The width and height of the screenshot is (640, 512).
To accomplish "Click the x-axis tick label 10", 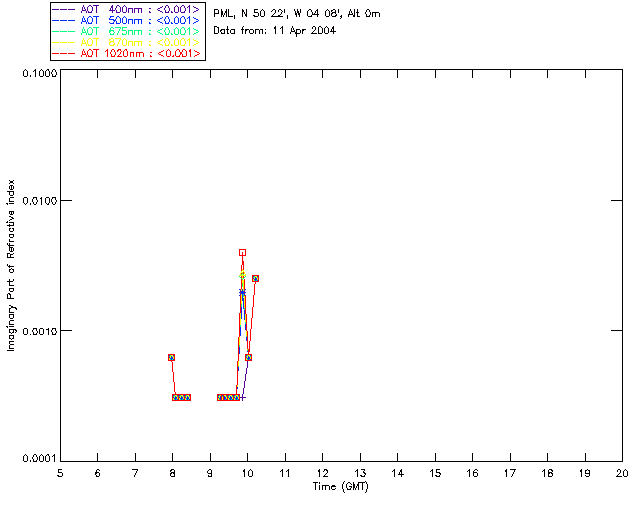I will (247, 473).
